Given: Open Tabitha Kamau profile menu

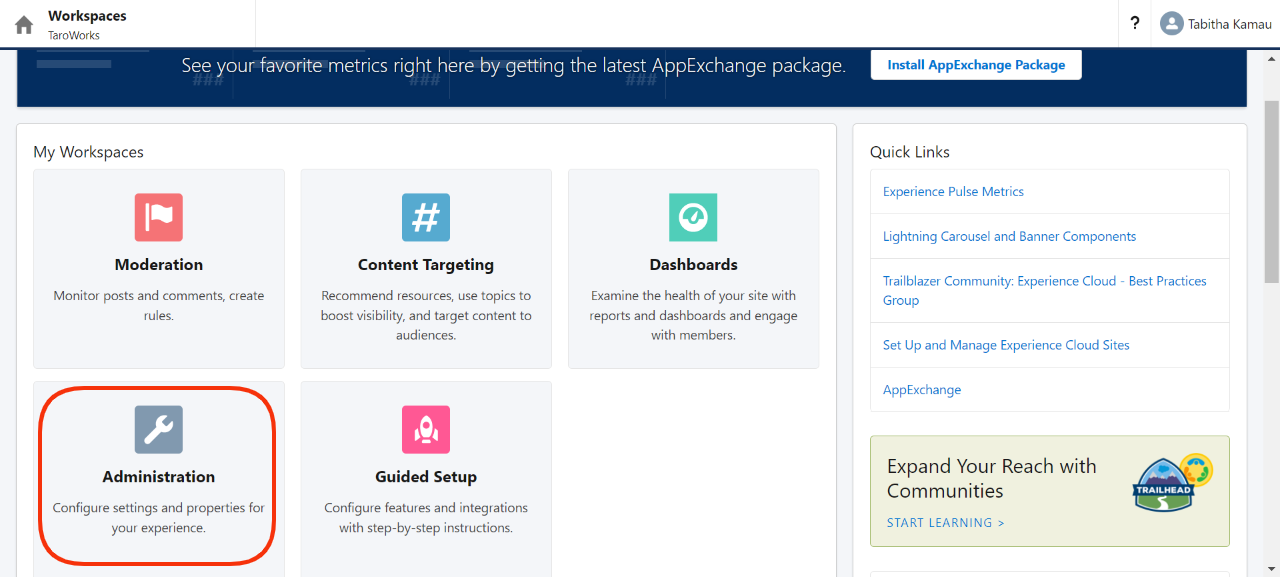Looking at the screenshot, I should (1216, 24).
